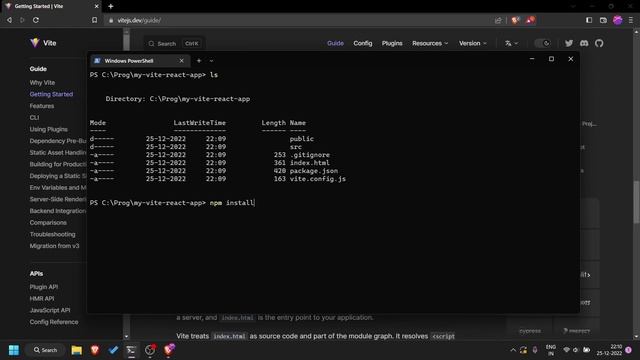The width and height of the screenshot is (640, 360).
Task: Toggle the dark mode appearance switch
Action: (x=542, y=43)
